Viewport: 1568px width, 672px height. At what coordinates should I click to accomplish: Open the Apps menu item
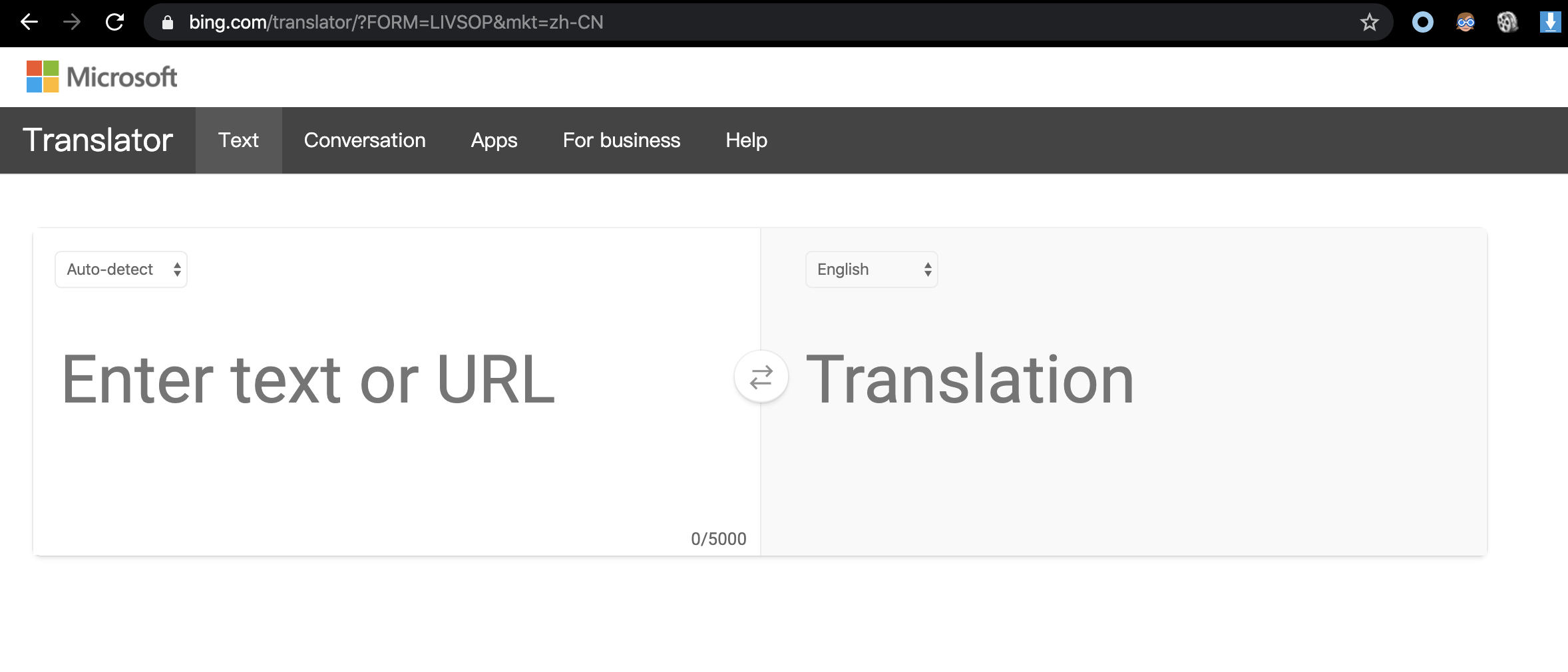click(494, 140)
